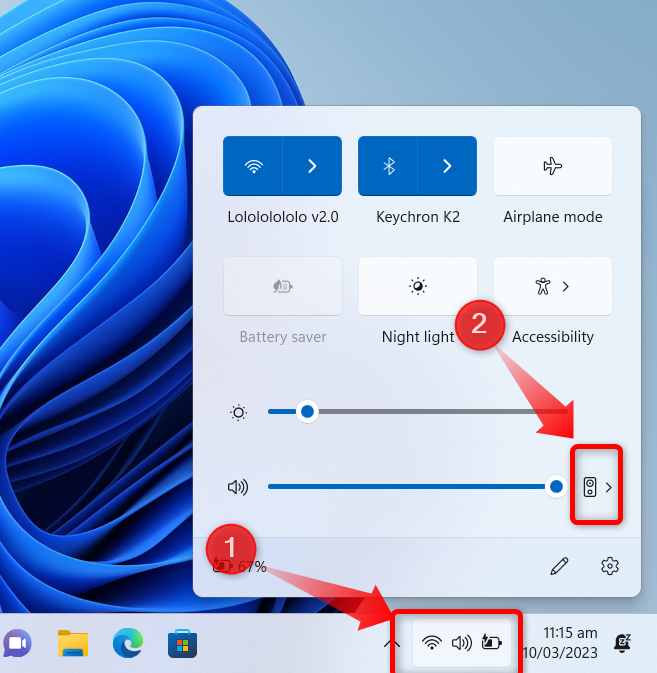The width and height of the screenshot is (657, 673).
Task: Open Microsoft Store from the taskbar
Action: [x=182, y=643]
